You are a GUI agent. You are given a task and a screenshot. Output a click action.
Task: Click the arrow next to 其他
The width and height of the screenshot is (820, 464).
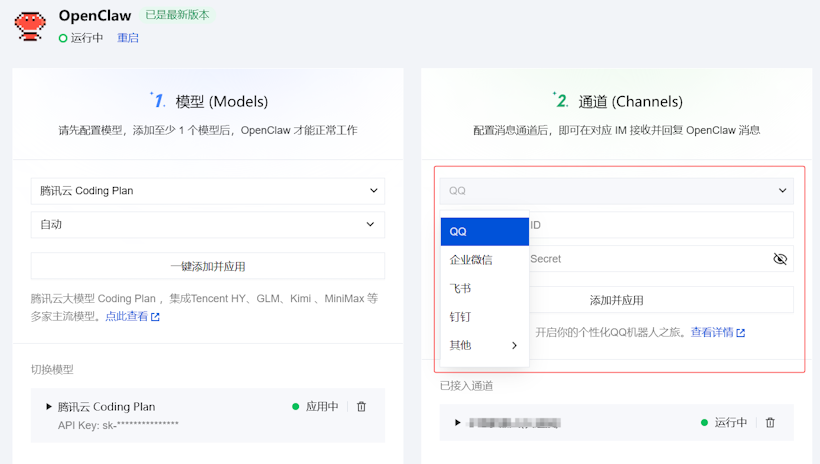tap(515, 345)
